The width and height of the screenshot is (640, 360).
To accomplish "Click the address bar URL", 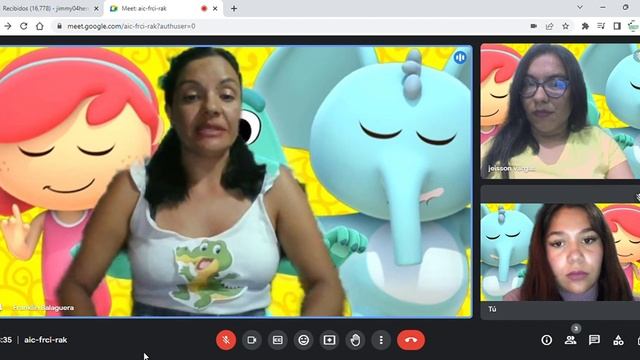I will click(131, 26).
